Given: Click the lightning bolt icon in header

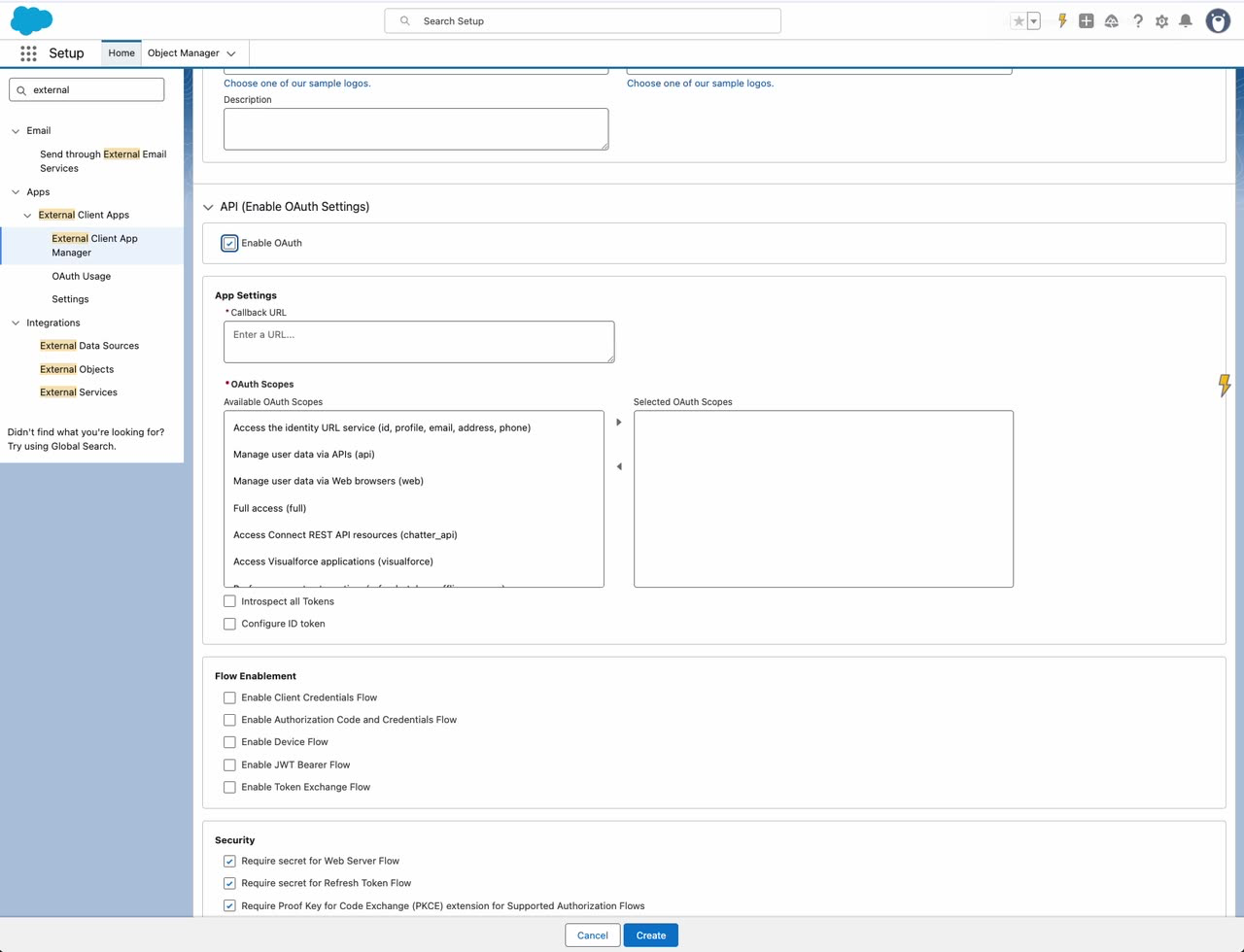Looking at the screenshot, I should (x=1062, y=20).
